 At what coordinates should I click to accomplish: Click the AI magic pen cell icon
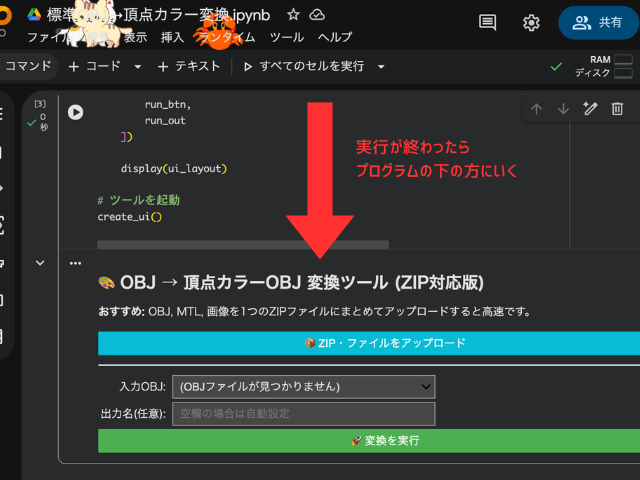click(590, 109)
